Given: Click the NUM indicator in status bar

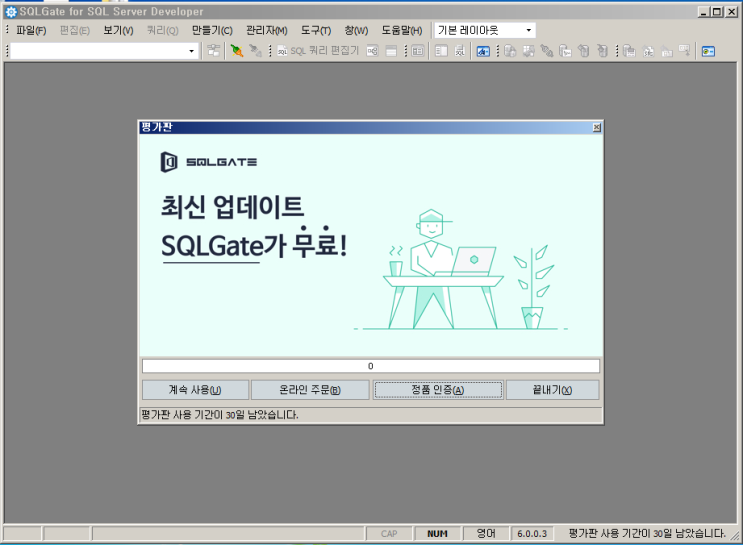Looking at the screenshot, I should point(437,534).
